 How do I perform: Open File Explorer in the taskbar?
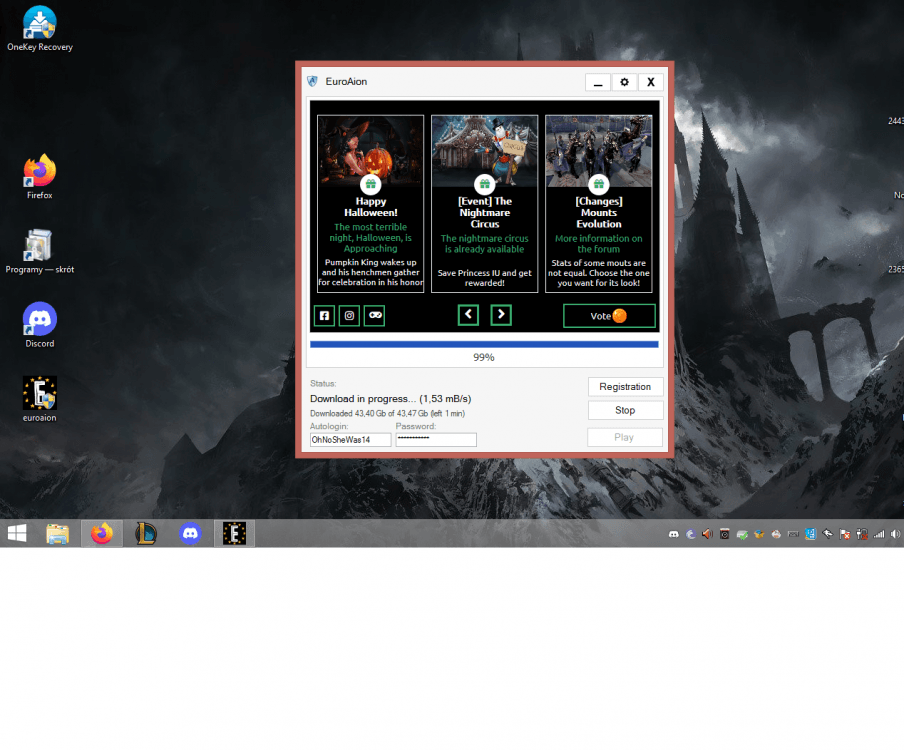click(58, 534)
